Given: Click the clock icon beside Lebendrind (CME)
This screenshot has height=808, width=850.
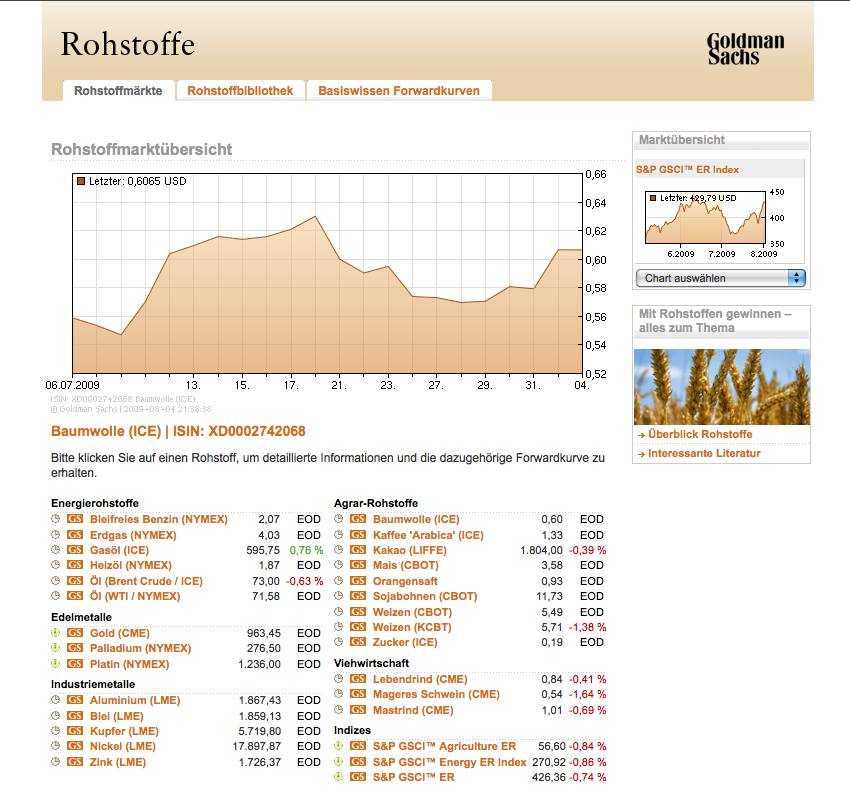Looking at the screenshot, I should tap(338, 678).
